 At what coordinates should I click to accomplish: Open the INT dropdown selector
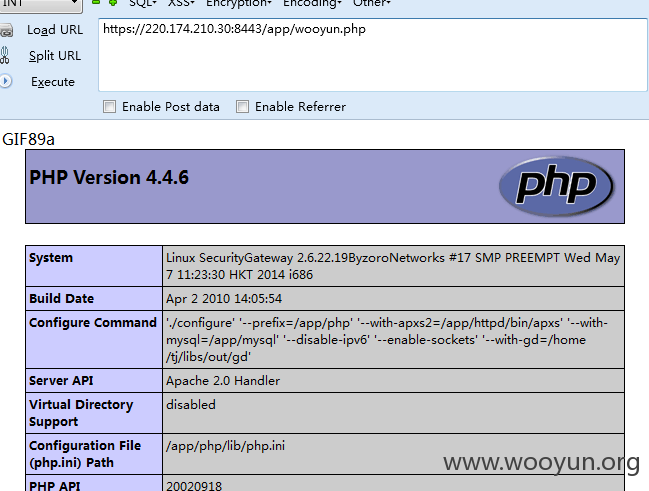[x=40, y=4]
